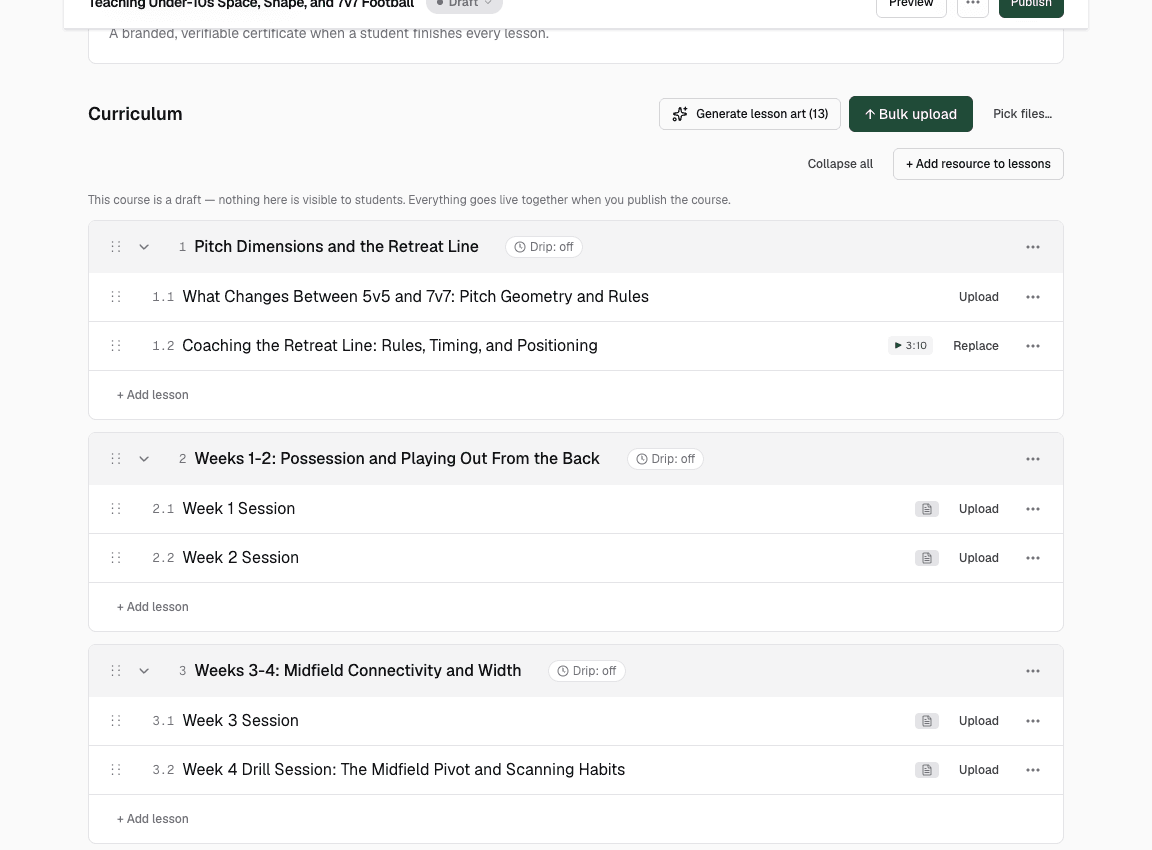The height and width of the screenshot is (850, 1152).
Task: Upload content for Week 2 Session
Action: pos(979,558)
